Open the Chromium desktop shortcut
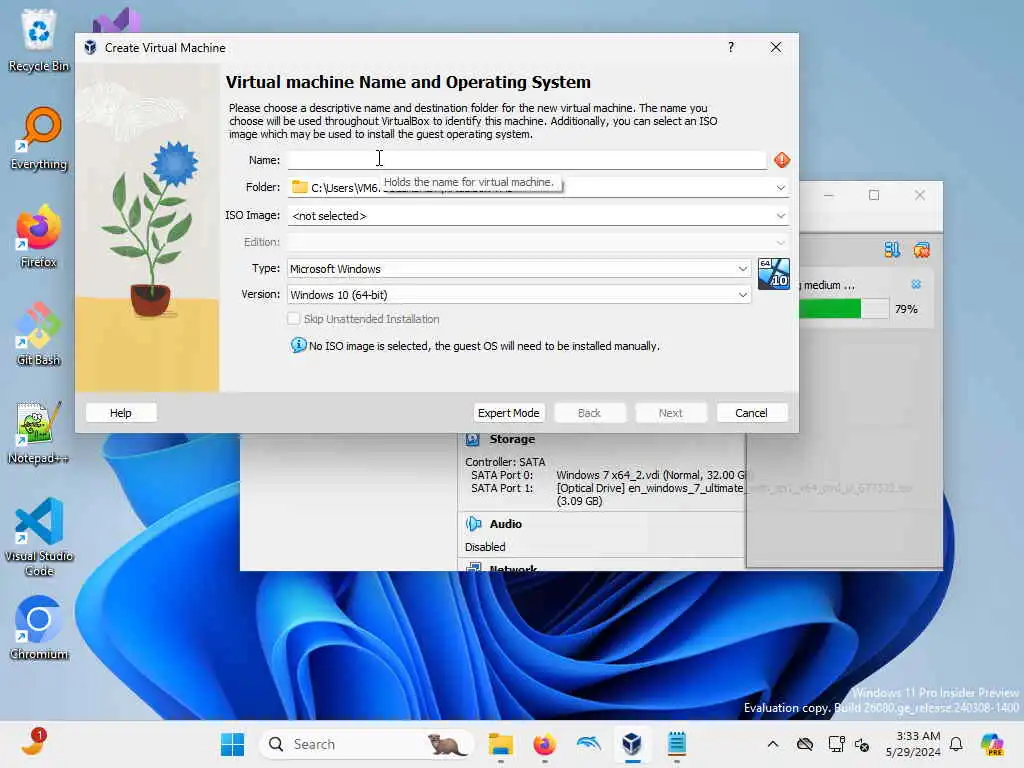Viewport: 1024px width, 768px height. [39, 628]
